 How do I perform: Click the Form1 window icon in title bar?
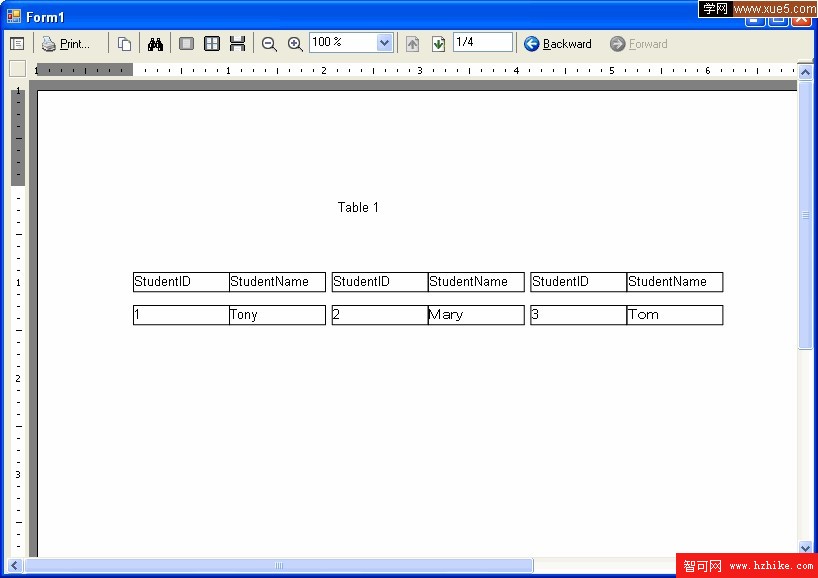[14, 17]
